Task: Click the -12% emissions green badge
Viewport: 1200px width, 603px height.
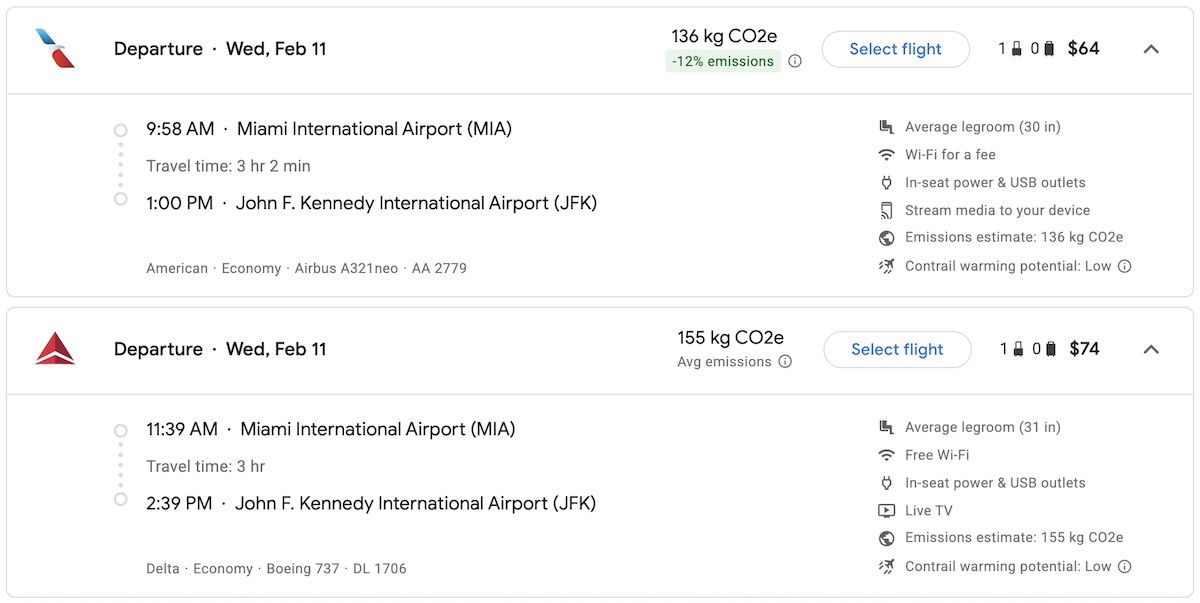Action: [x=723, y=61]
